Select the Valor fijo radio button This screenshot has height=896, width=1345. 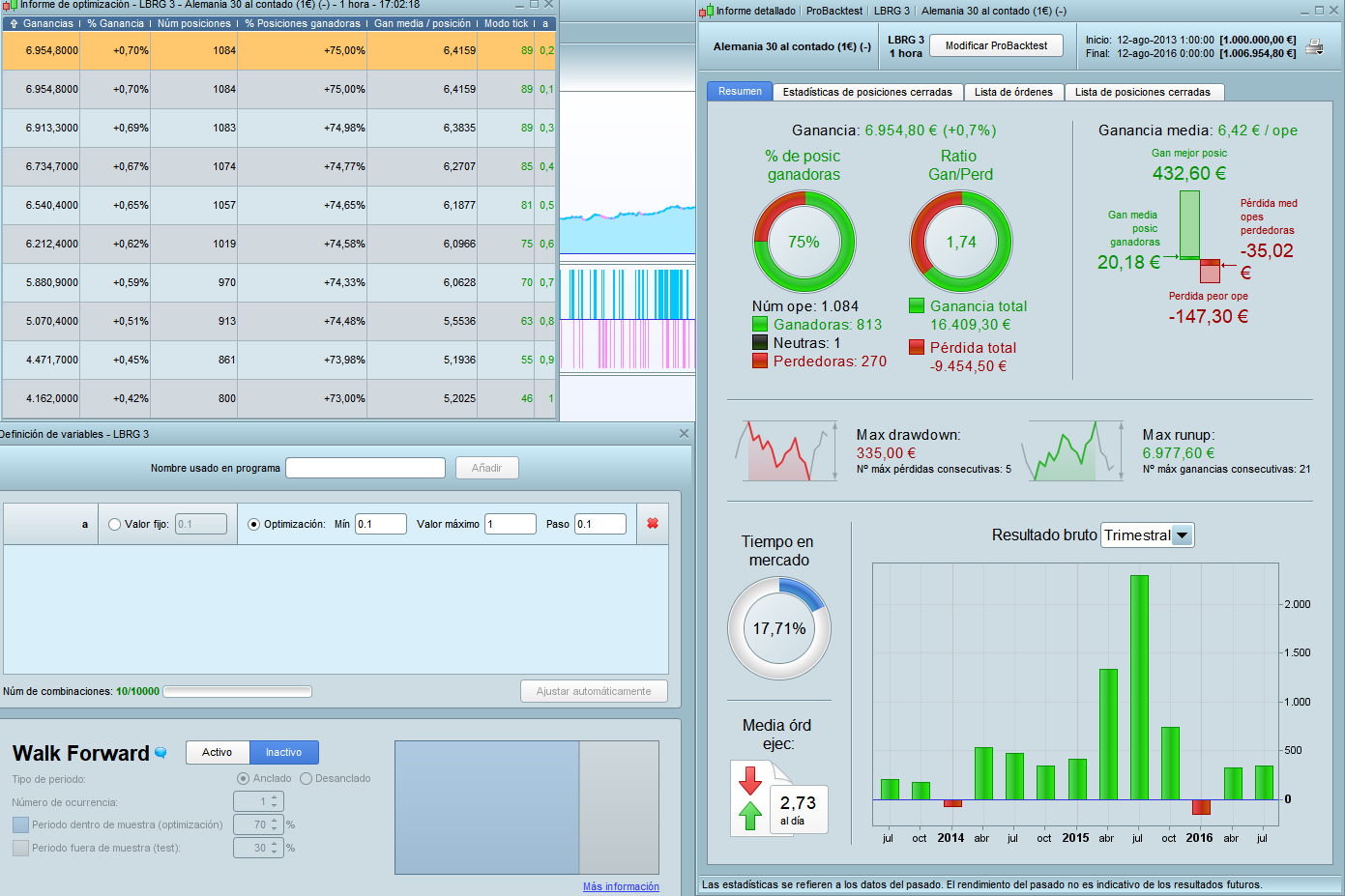click(114, 524)
